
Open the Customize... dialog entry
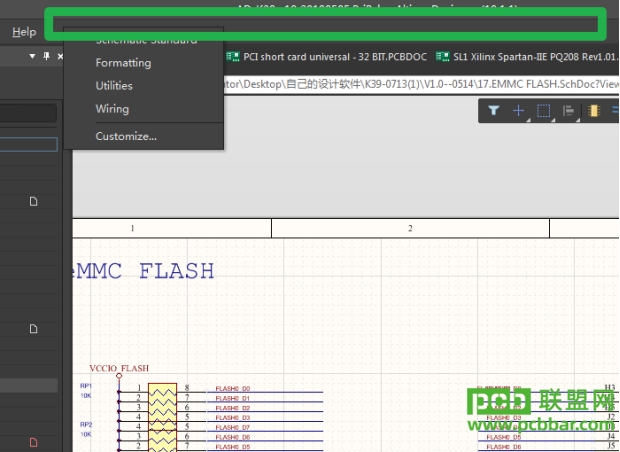point(126,136)
